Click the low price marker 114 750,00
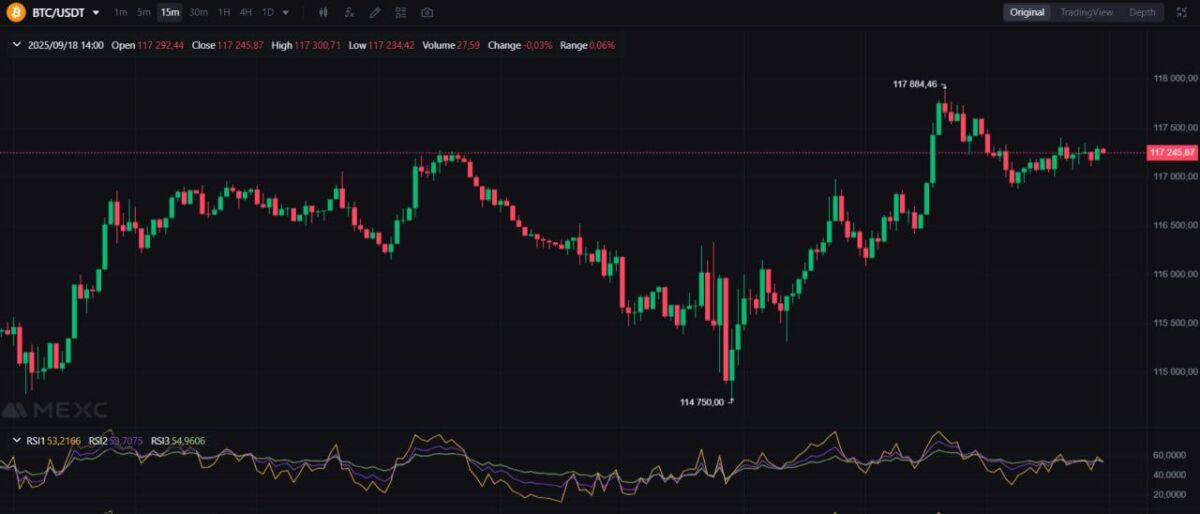The width and height of the screenshot is (1200, 514). pos(702,402)
